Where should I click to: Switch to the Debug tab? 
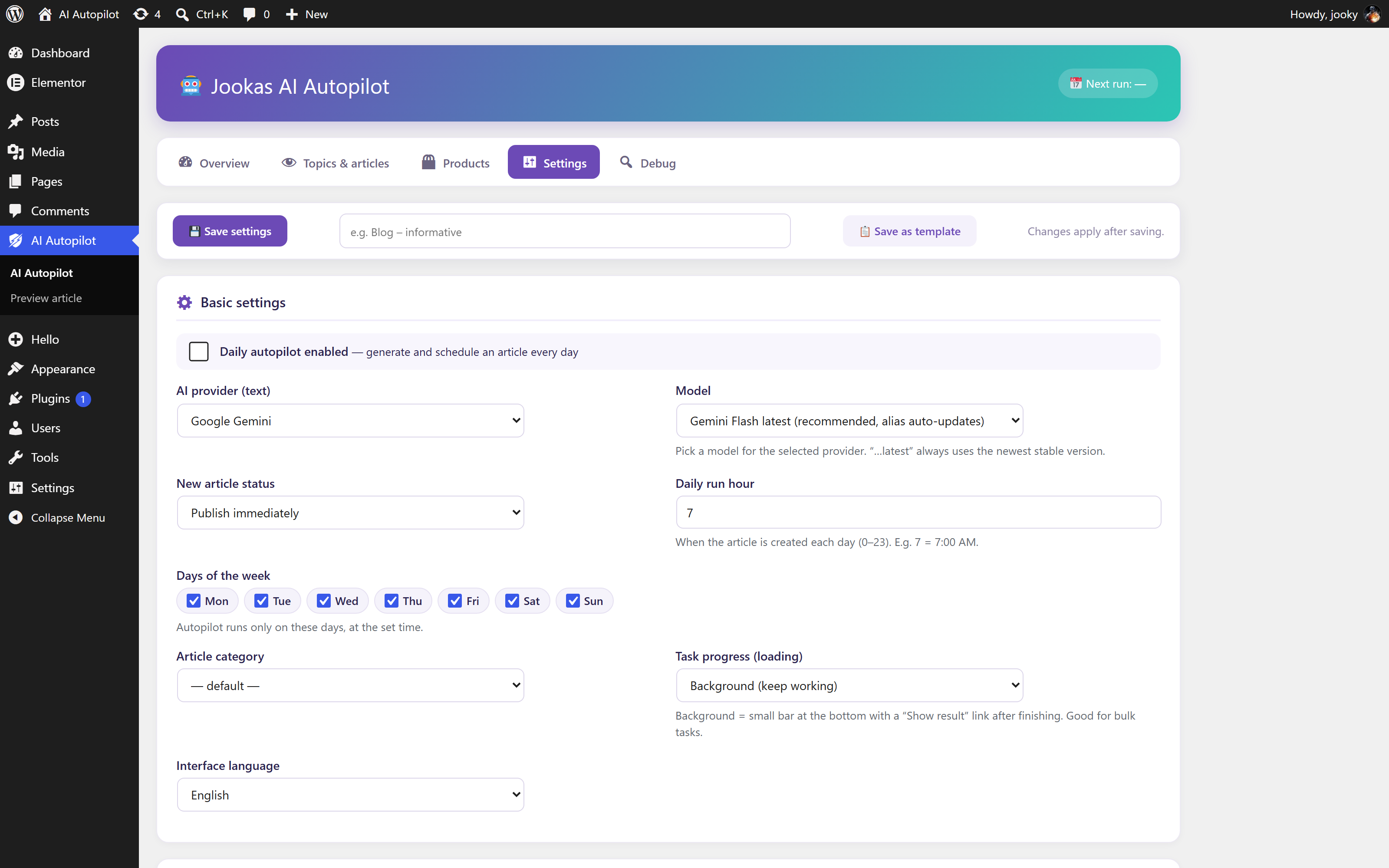click(x=648, y=162)
